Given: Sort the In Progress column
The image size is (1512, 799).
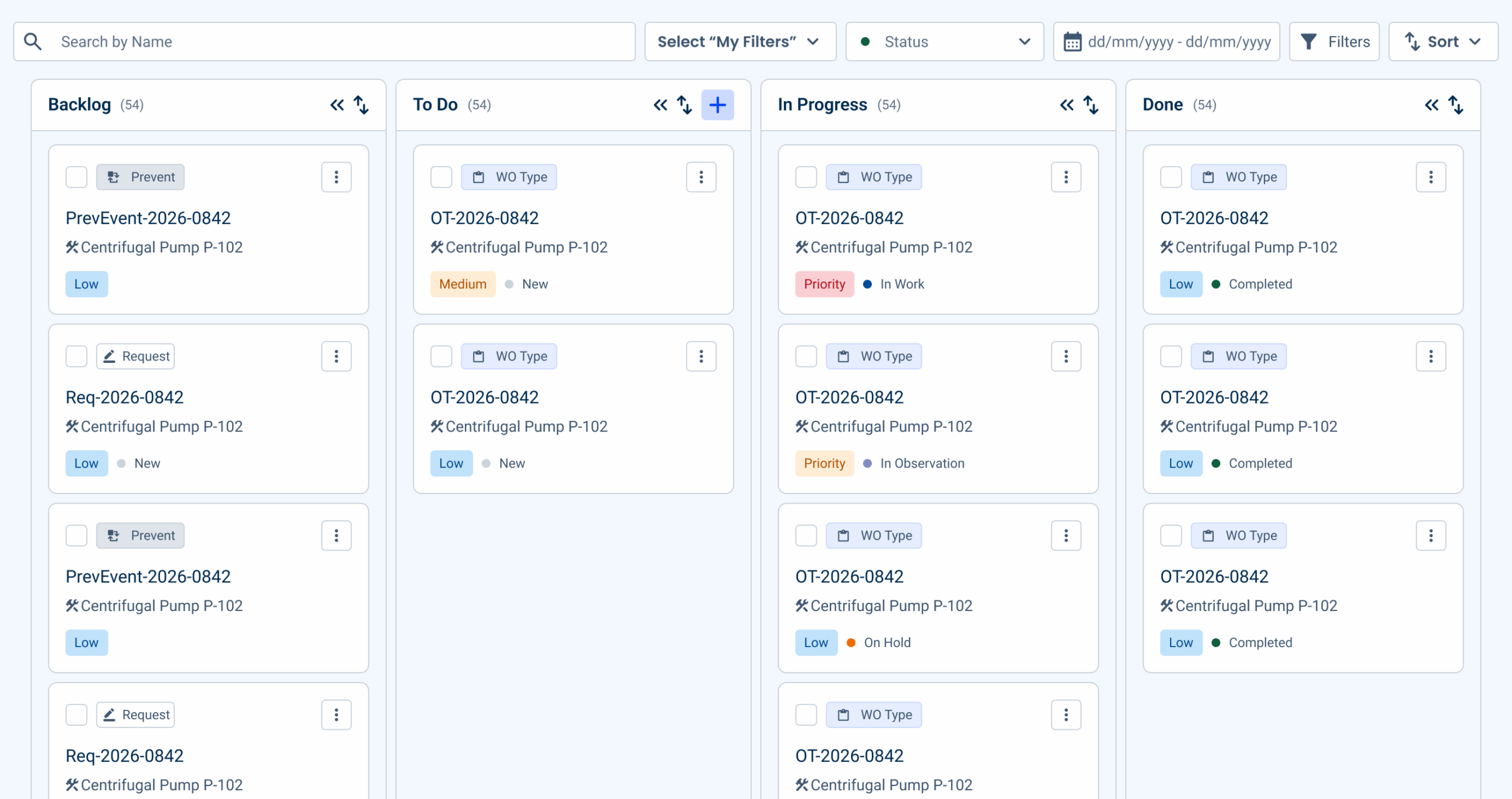Looking at the screenshot, I should tap(1091, 105).
